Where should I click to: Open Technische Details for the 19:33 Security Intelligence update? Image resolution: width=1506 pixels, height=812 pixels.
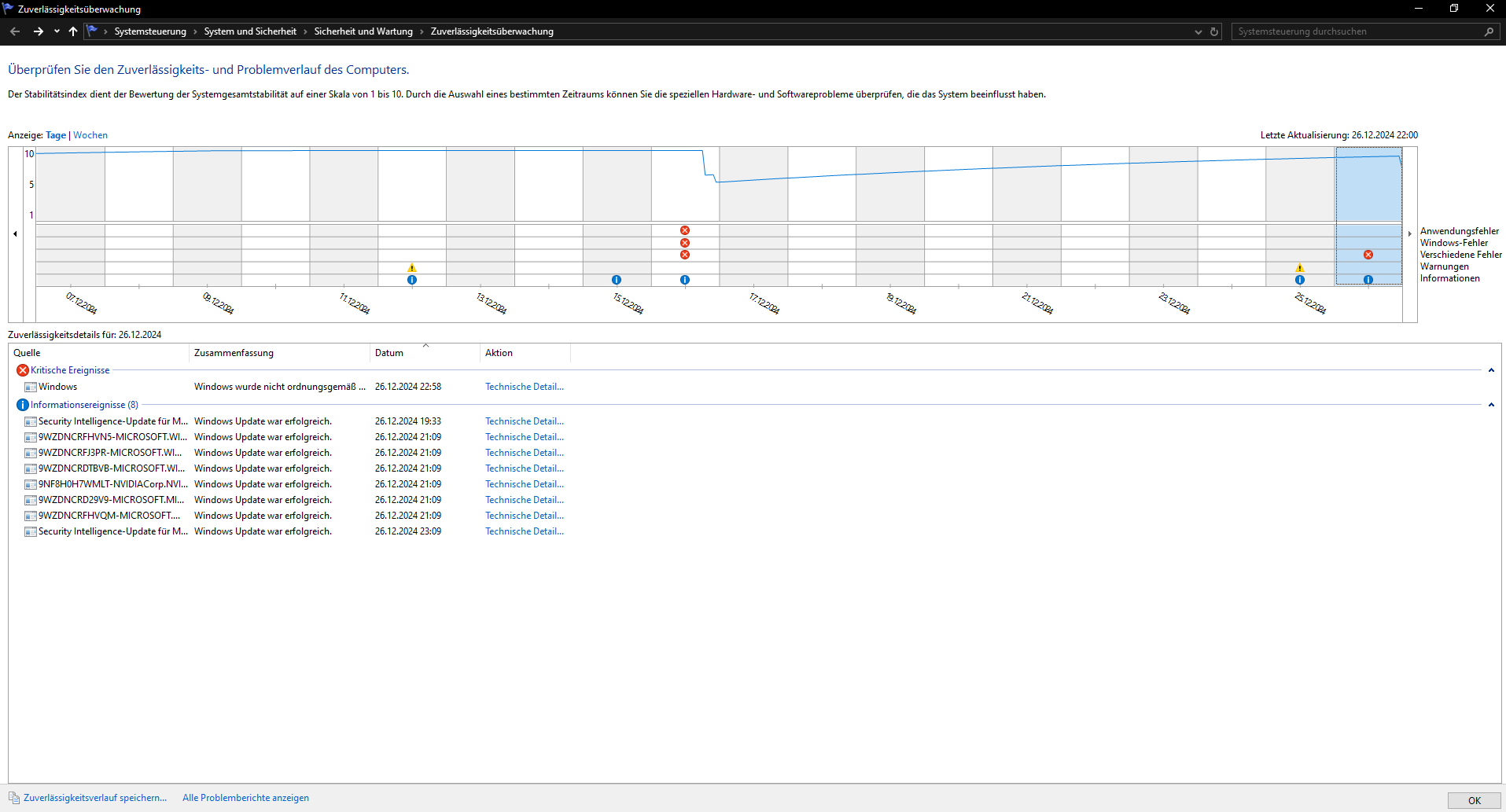tap(525, 421)
